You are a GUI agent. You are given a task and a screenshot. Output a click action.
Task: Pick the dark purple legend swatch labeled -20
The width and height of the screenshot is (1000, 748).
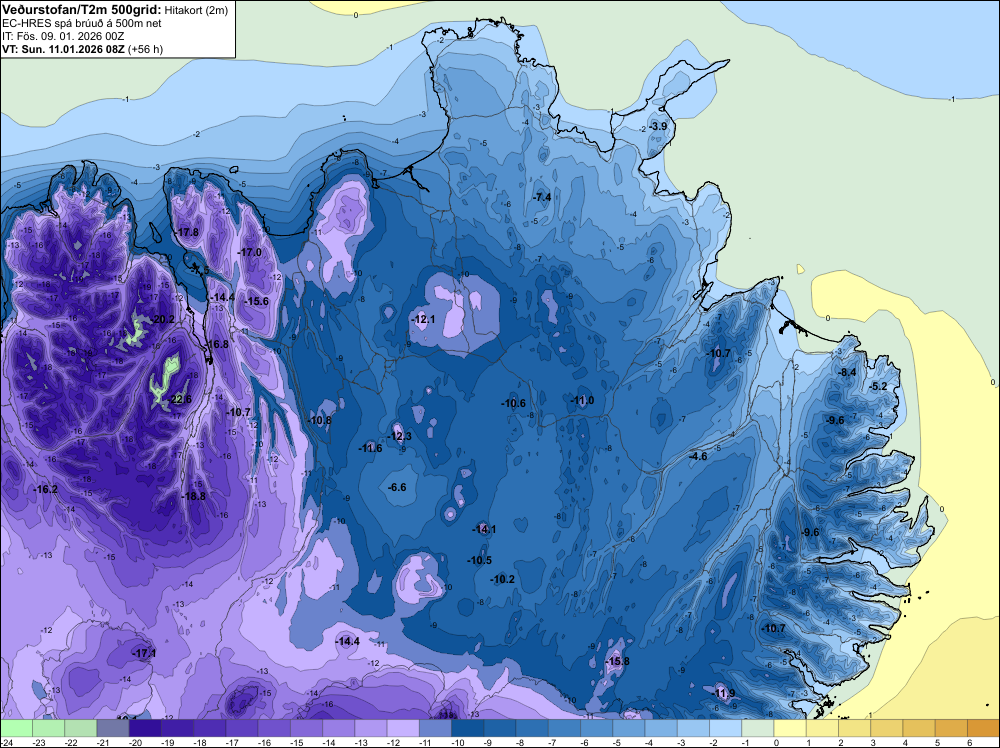[x=145, y=728]
